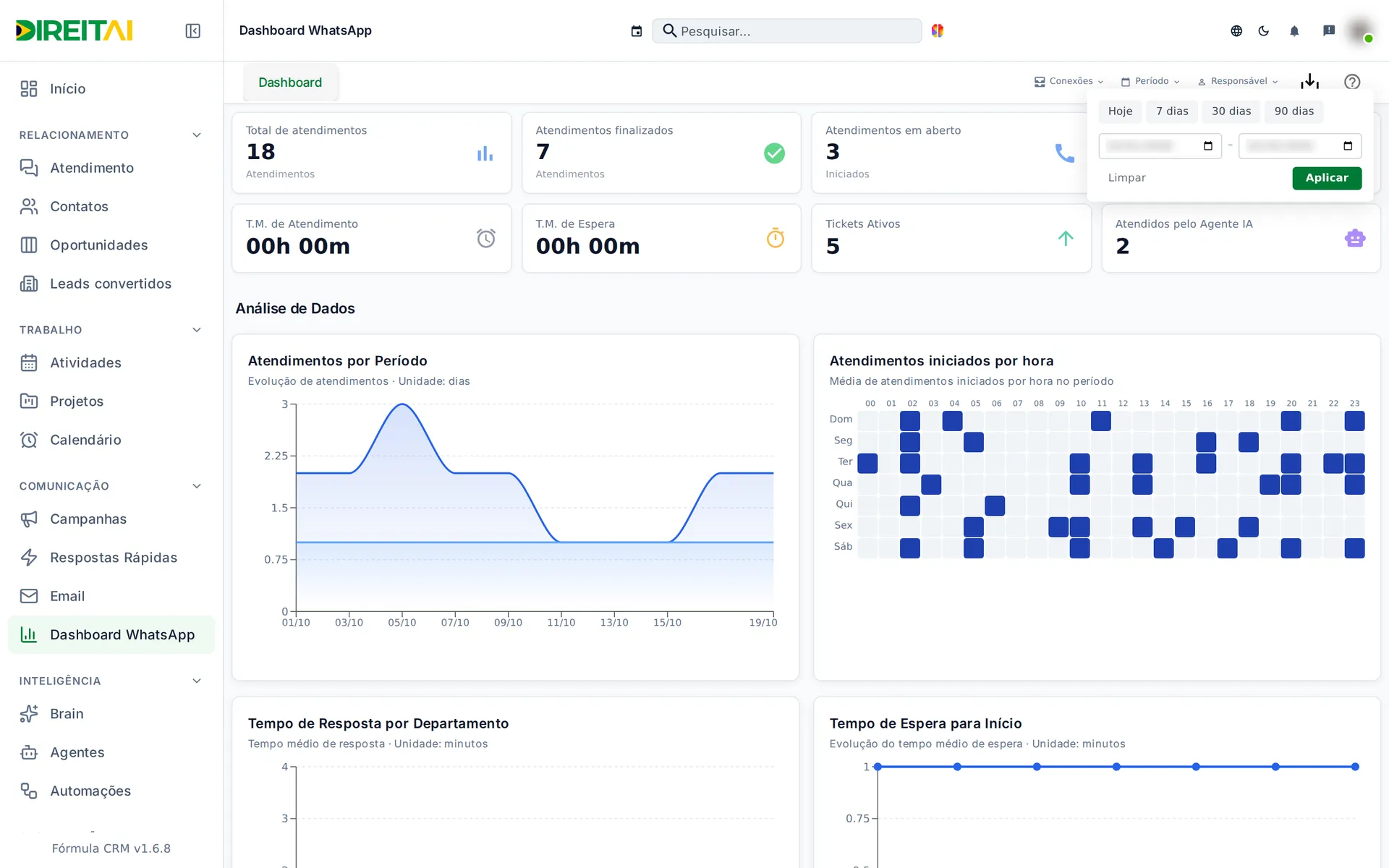
Task: Click the stopwatch icon in T.M. de Espera
Action: [x=776, y=238]
